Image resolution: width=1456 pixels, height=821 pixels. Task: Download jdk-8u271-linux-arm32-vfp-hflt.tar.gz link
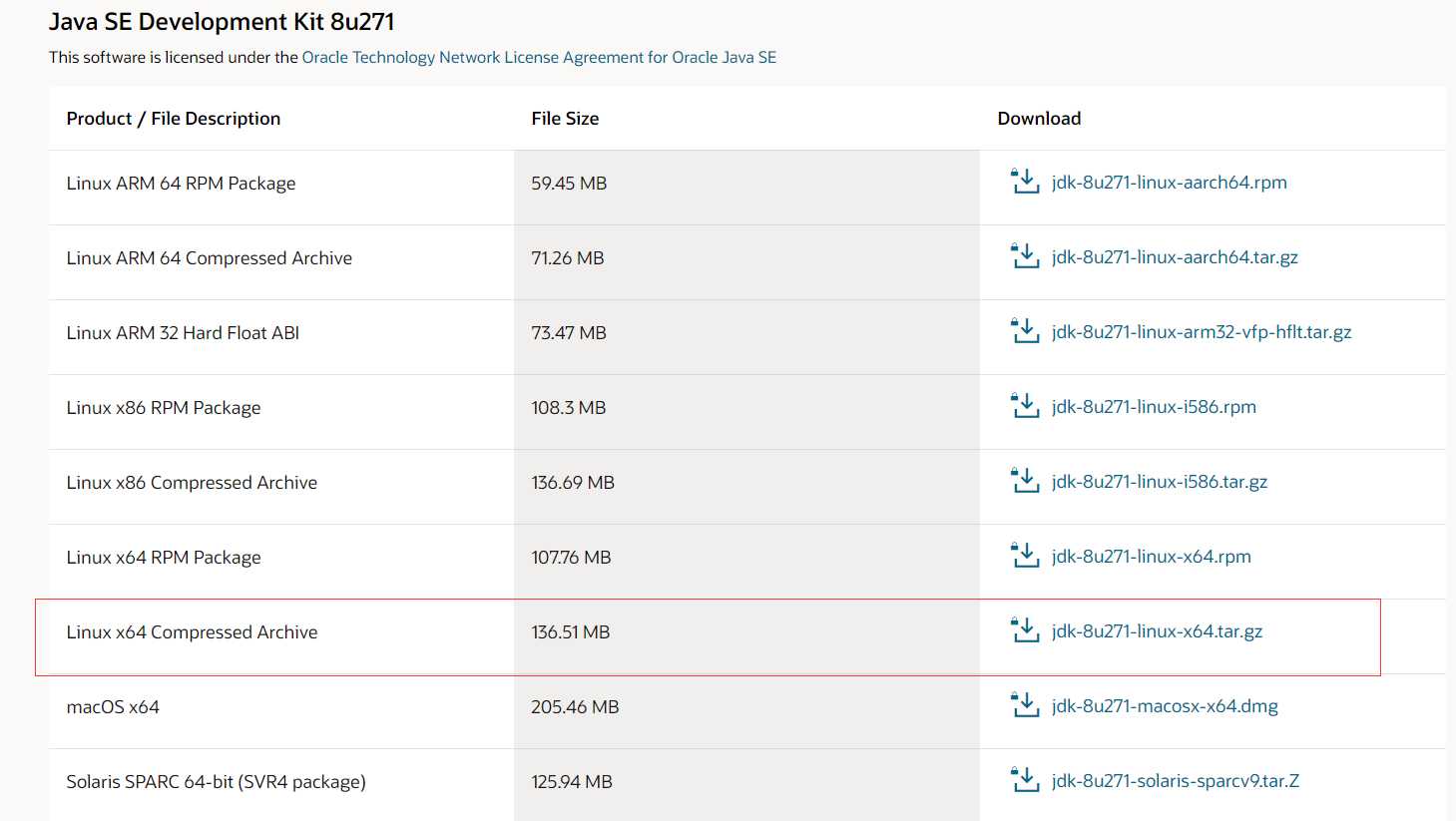click(x=1202, y=332)
